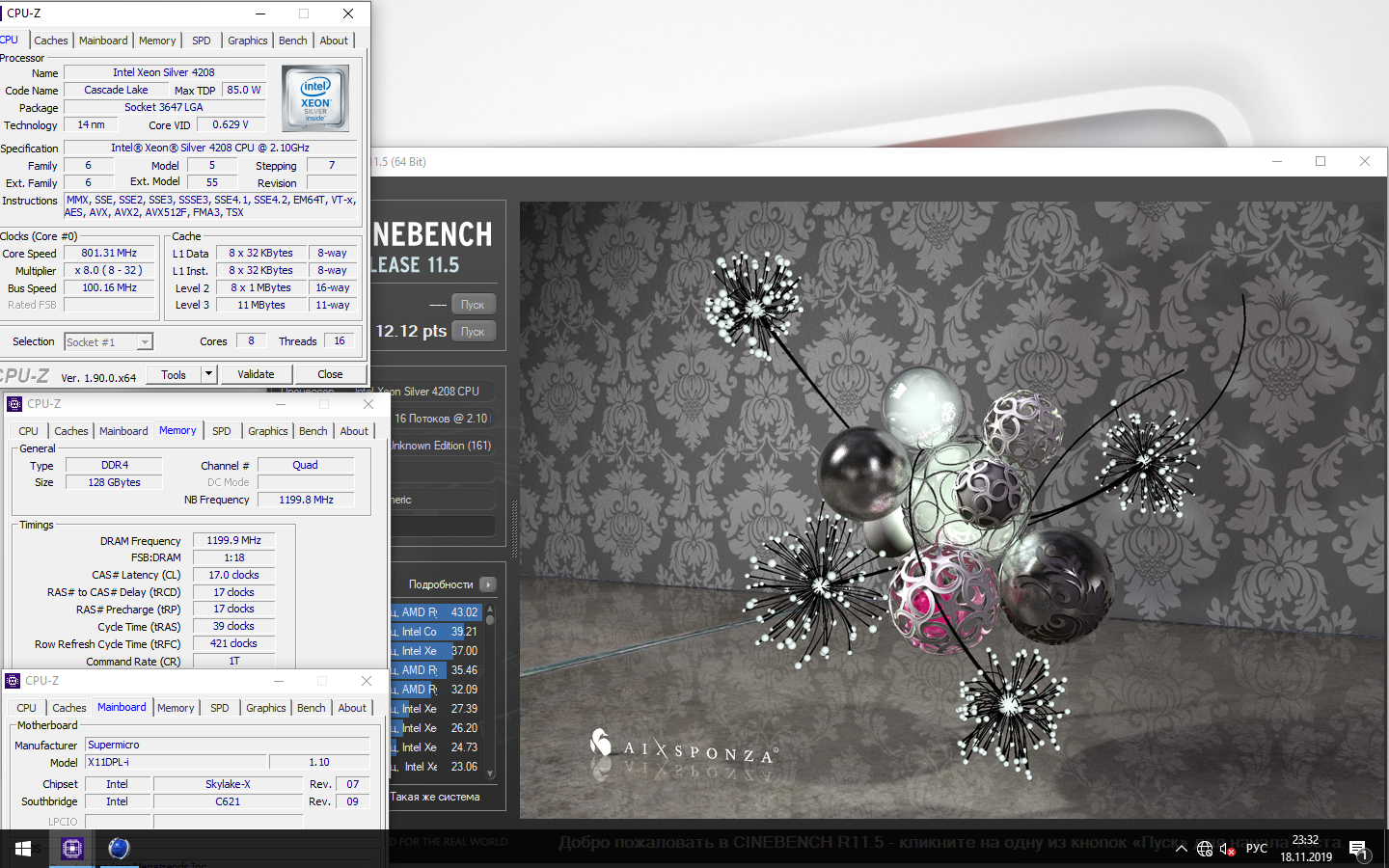Viewport: 1389px width, 868px height.
Task: Click the 12.12 pts CPU score
Action: (411, 331)
